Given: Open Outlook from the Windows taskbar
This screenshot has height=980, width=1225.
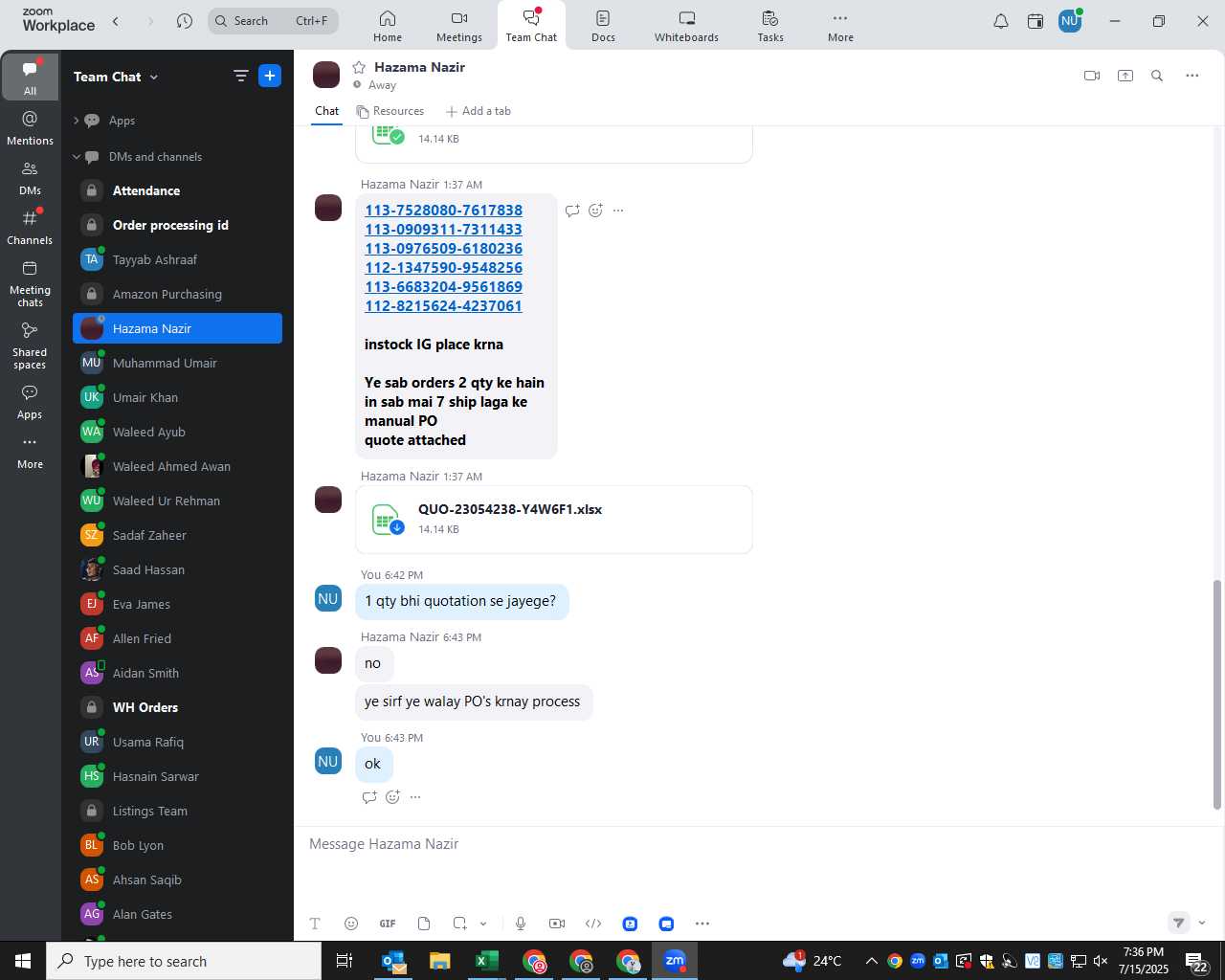Looking at the screenshot, I should coord(393,961).
